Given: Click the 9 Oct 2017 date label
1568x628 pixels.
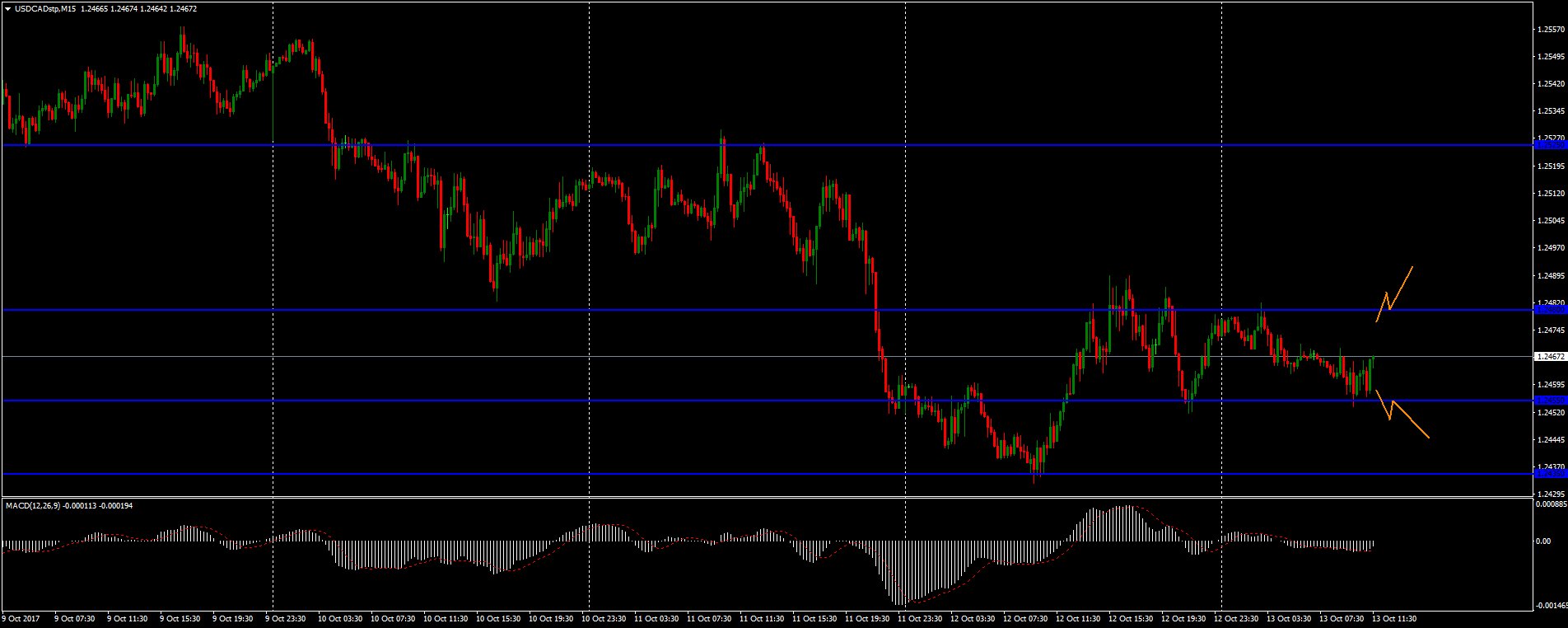Looking at the screenshot, I should (x=21, y=618).
